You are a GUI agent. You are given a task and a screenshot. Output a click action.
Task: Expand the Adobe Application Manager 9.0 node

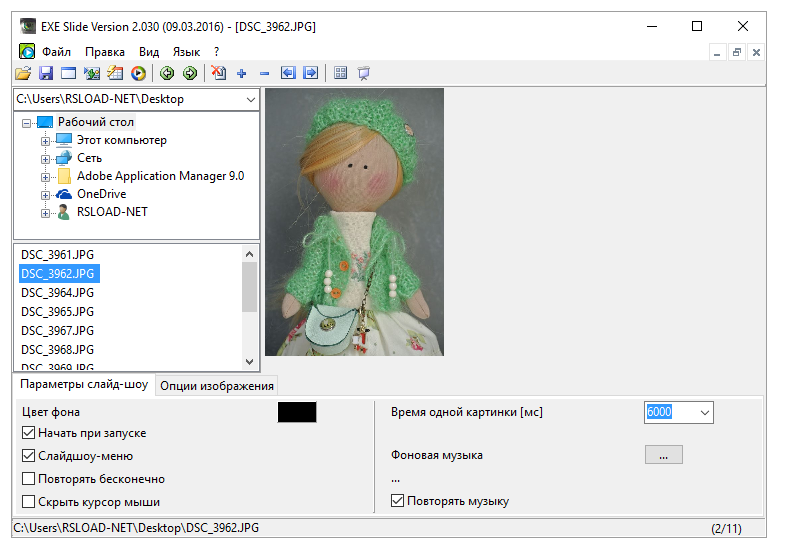pyautogui.click(x=45, y=177)
